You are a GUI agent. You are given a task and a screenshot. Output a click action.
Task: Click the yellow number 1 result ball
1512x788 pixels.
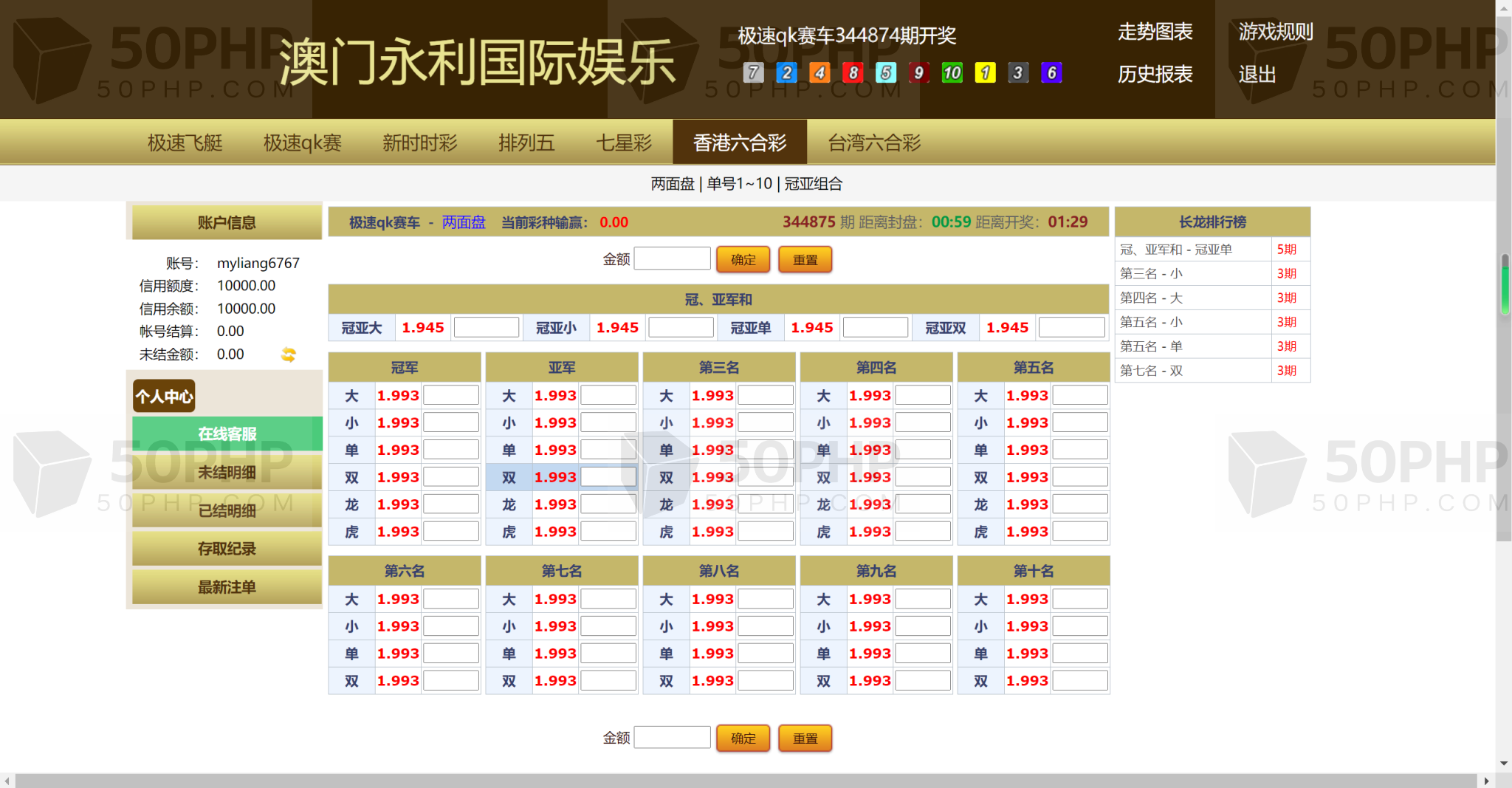985,72
